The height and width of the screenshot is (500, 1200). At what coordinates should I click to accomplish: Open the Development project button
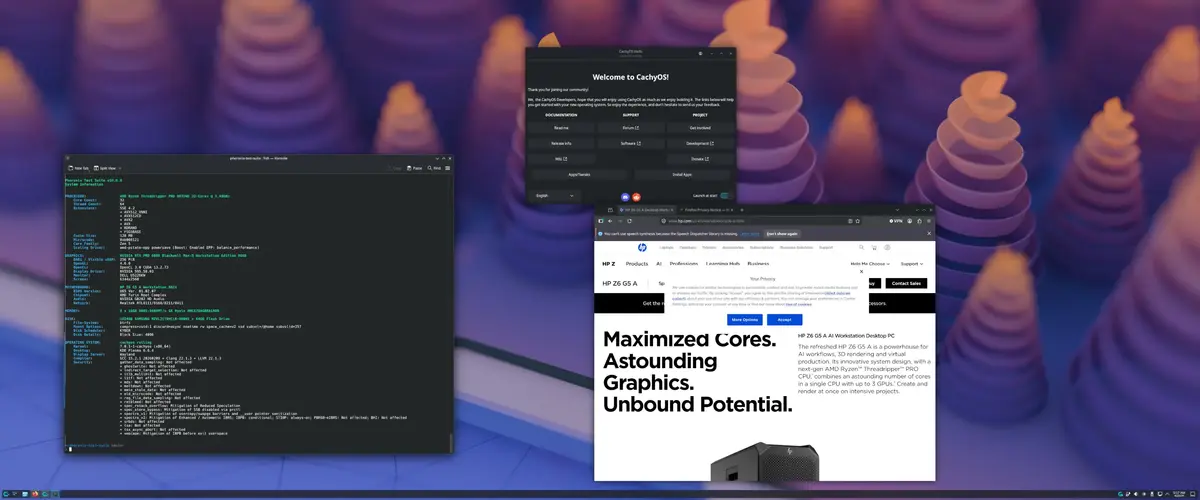(699, 143)
